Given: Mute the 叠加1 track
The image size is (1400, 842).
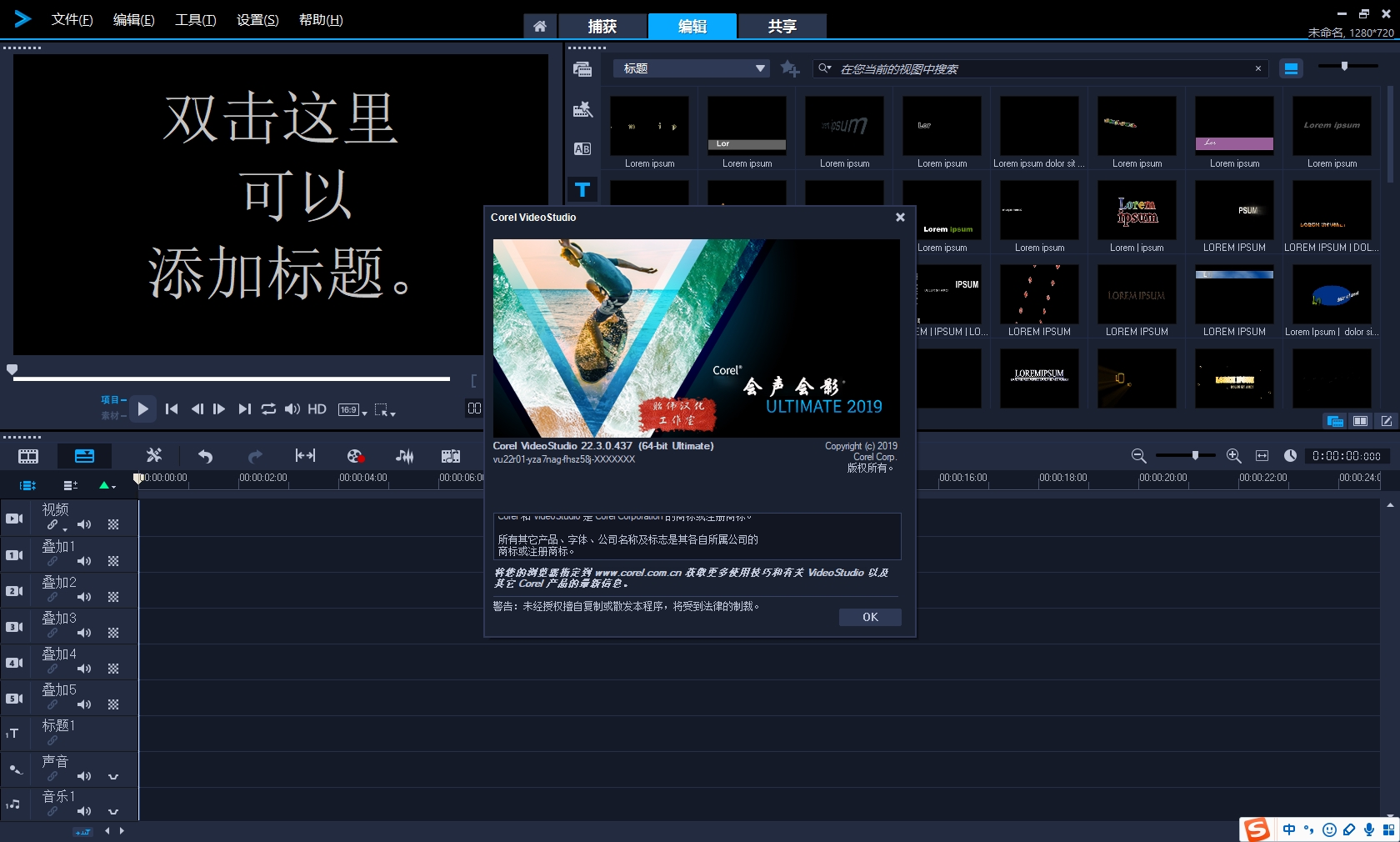Looking at the screenshot, I should tap(84, 561).
